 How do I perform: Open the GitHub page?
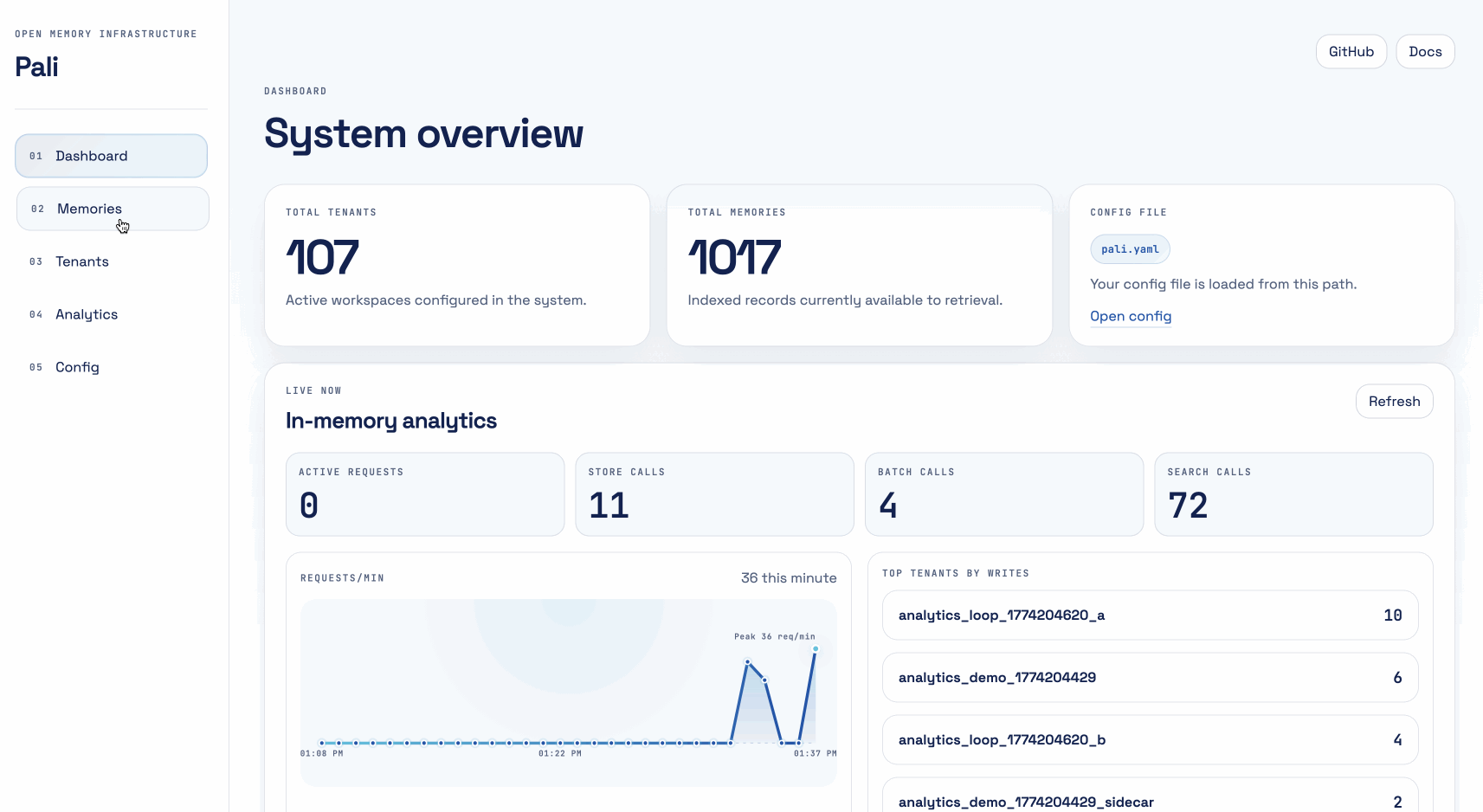(1351, 51)
